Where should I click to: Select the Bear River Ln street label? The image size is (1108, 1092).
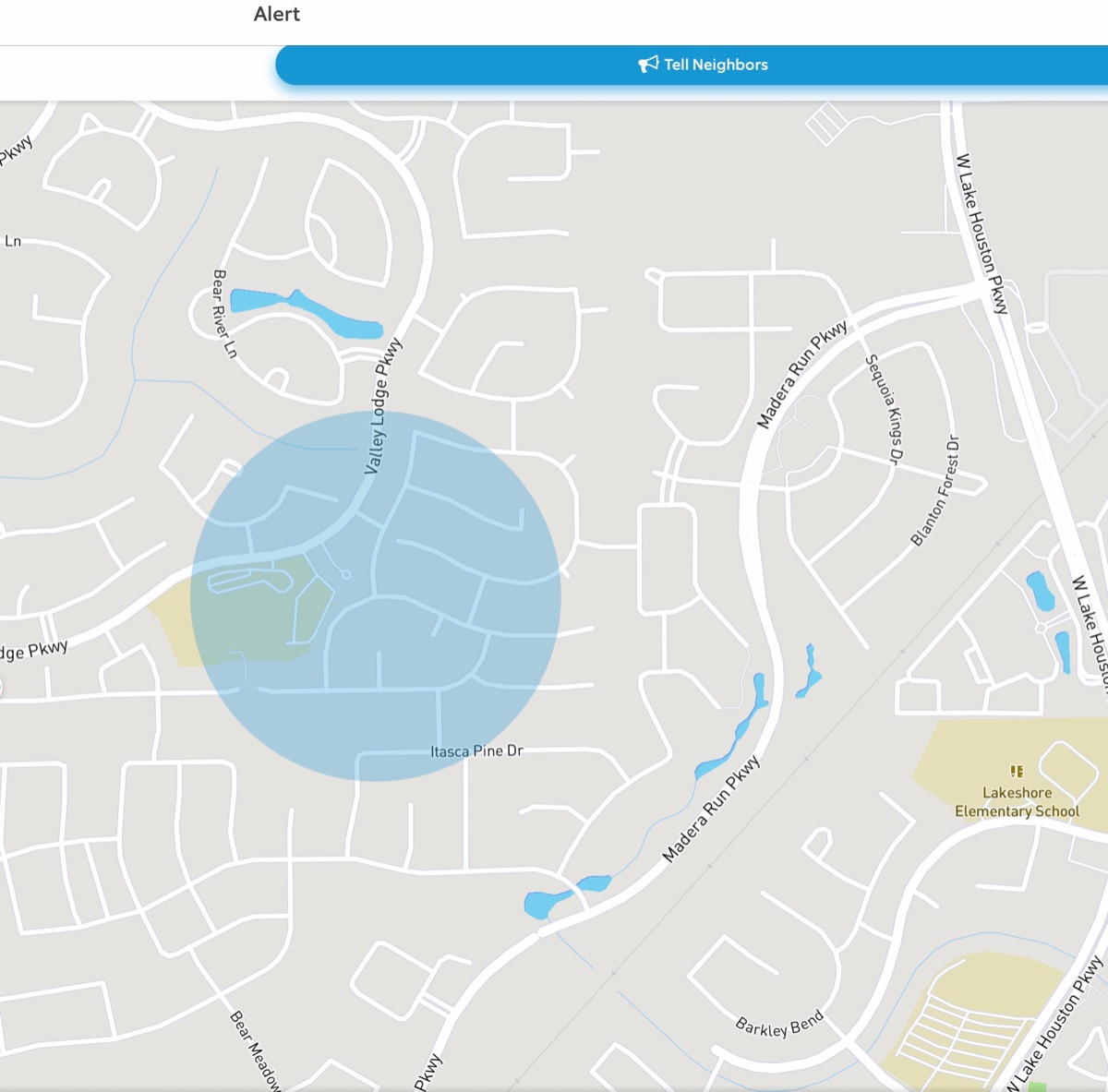[224, 314]
